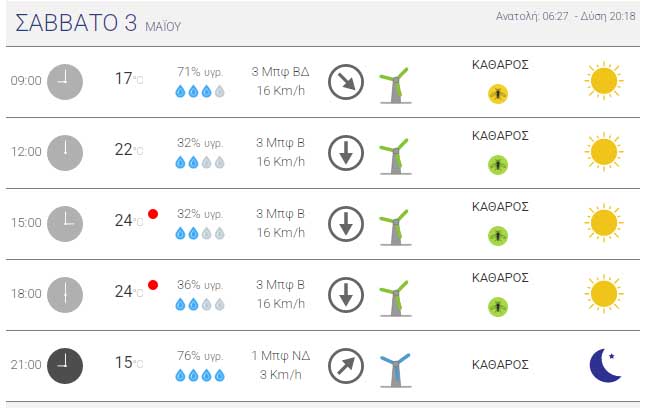Click the green mosquito icon at 12:00
The width and height of the screenshot is (650, 408).
[498, 165]
